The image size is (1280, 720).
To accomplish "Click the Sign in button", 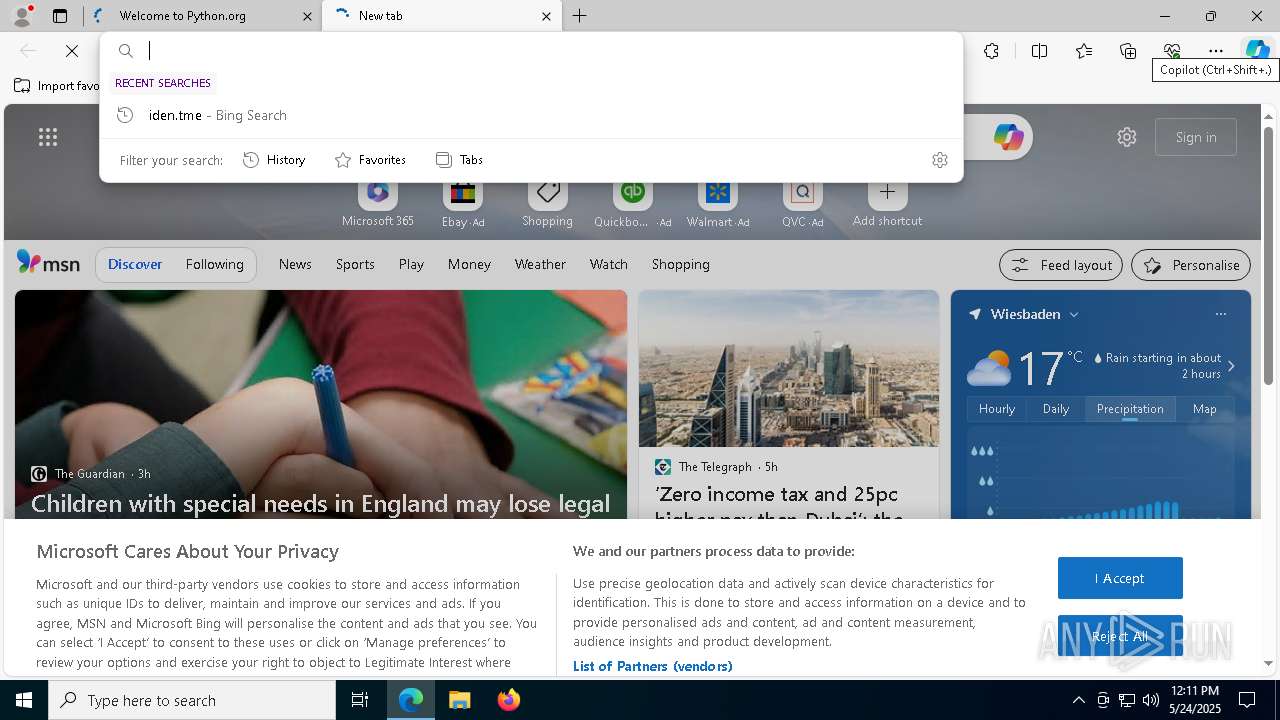I will (1196, 137).
